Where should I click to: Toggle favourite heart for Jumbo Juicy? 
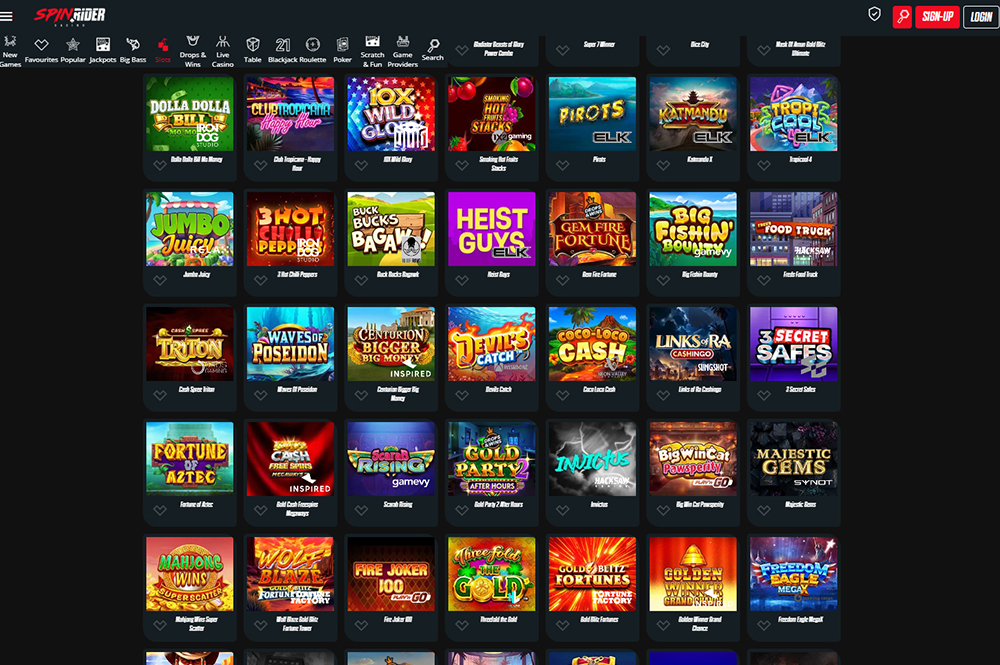pos(159,280)
